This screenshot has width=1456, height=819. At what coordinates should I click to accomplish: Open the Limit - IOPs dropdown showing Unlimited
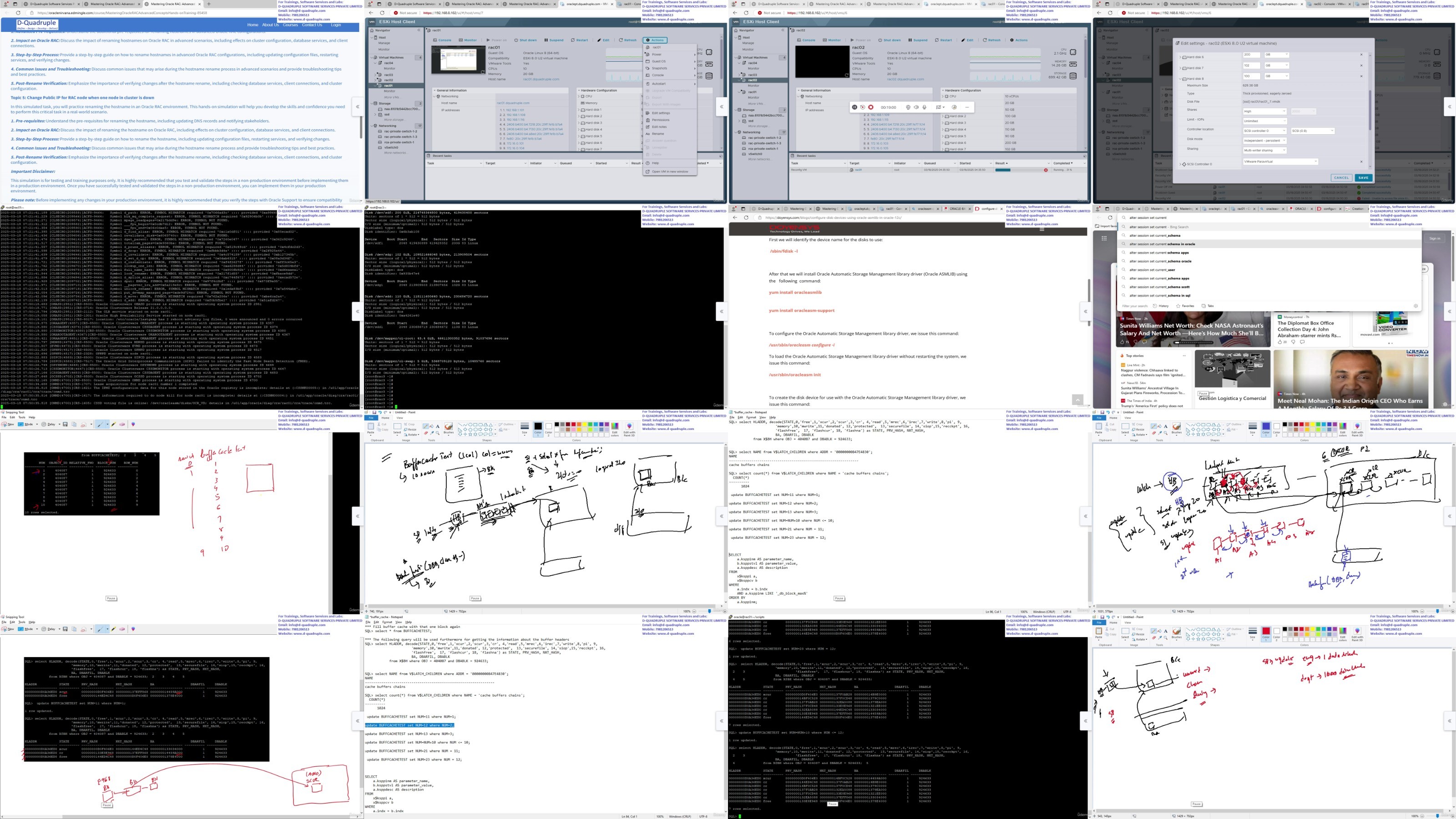[x=1265, y=121]
